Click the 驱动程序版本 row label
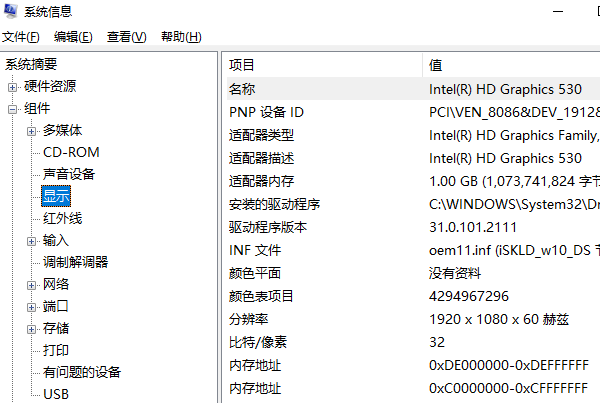The image size is (600, 403). click(268, 227)
